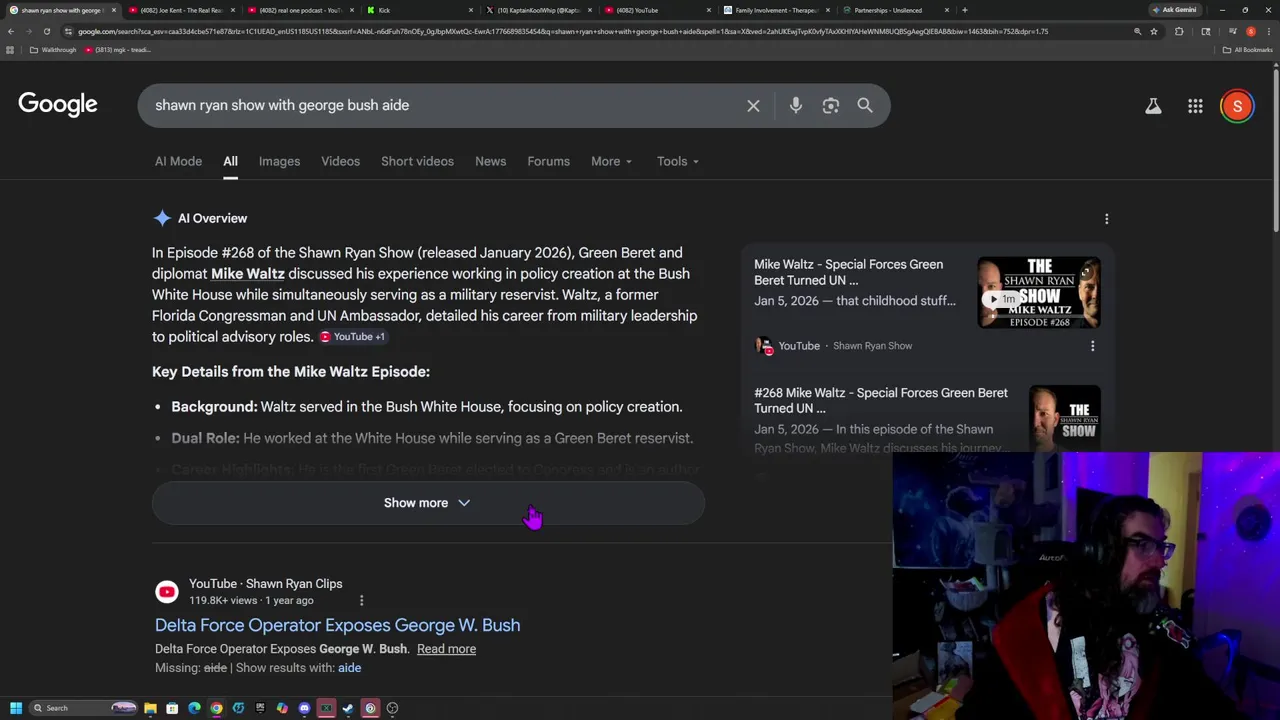The image size is (1280, 720).
Task: Open Search by image (Lens) icon
Action: coord(831,105)
